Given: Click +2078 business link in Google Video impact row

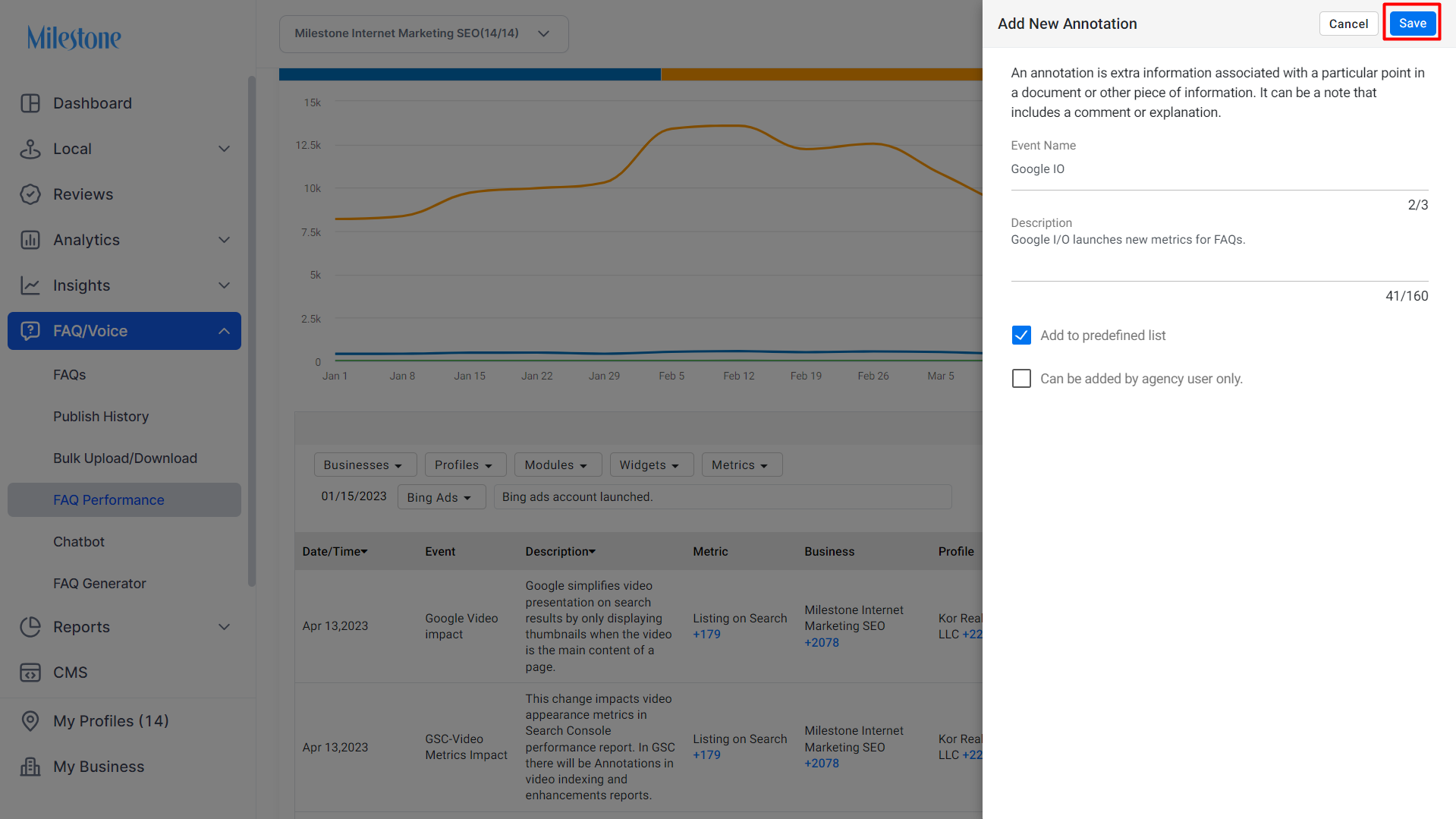Looking at the screenshot, I should 822,643.
